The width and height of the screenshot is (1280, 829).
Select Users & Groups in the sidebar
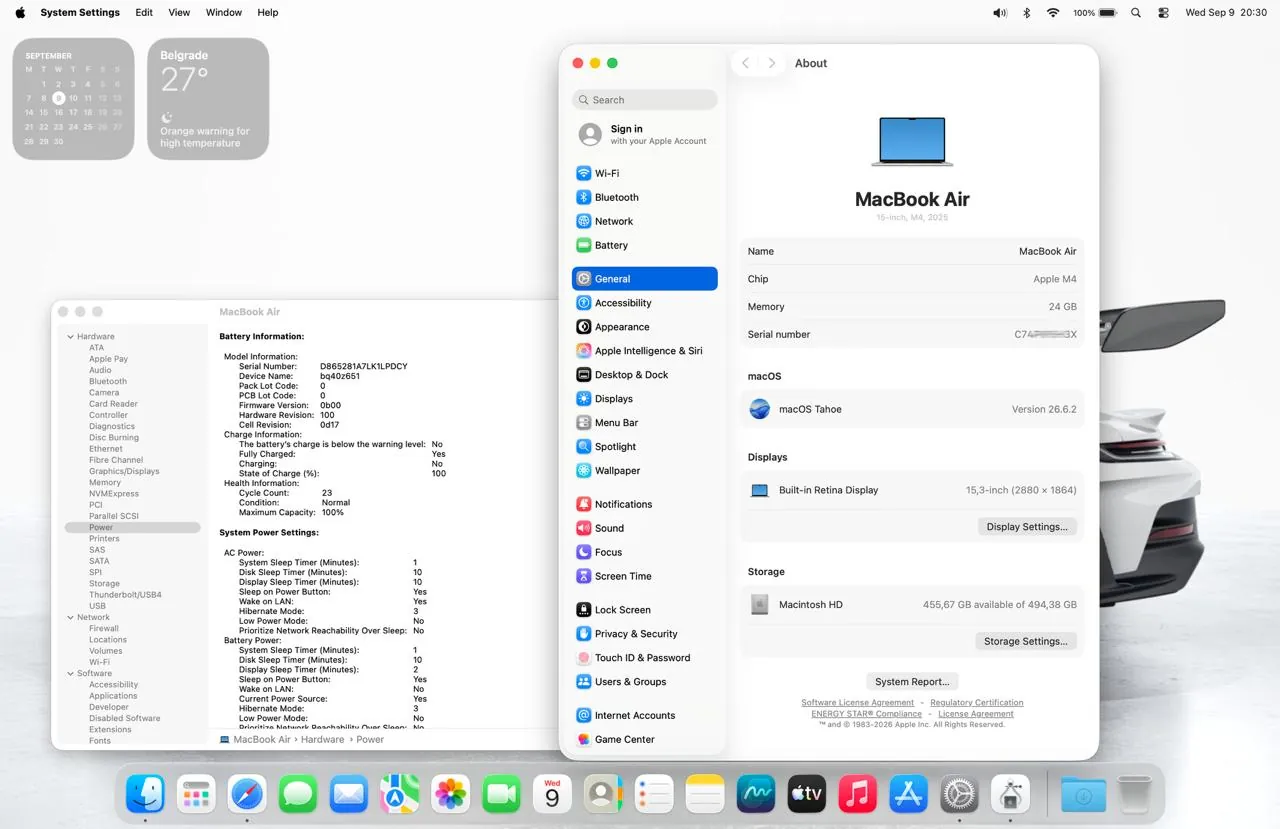coord(644,682)
